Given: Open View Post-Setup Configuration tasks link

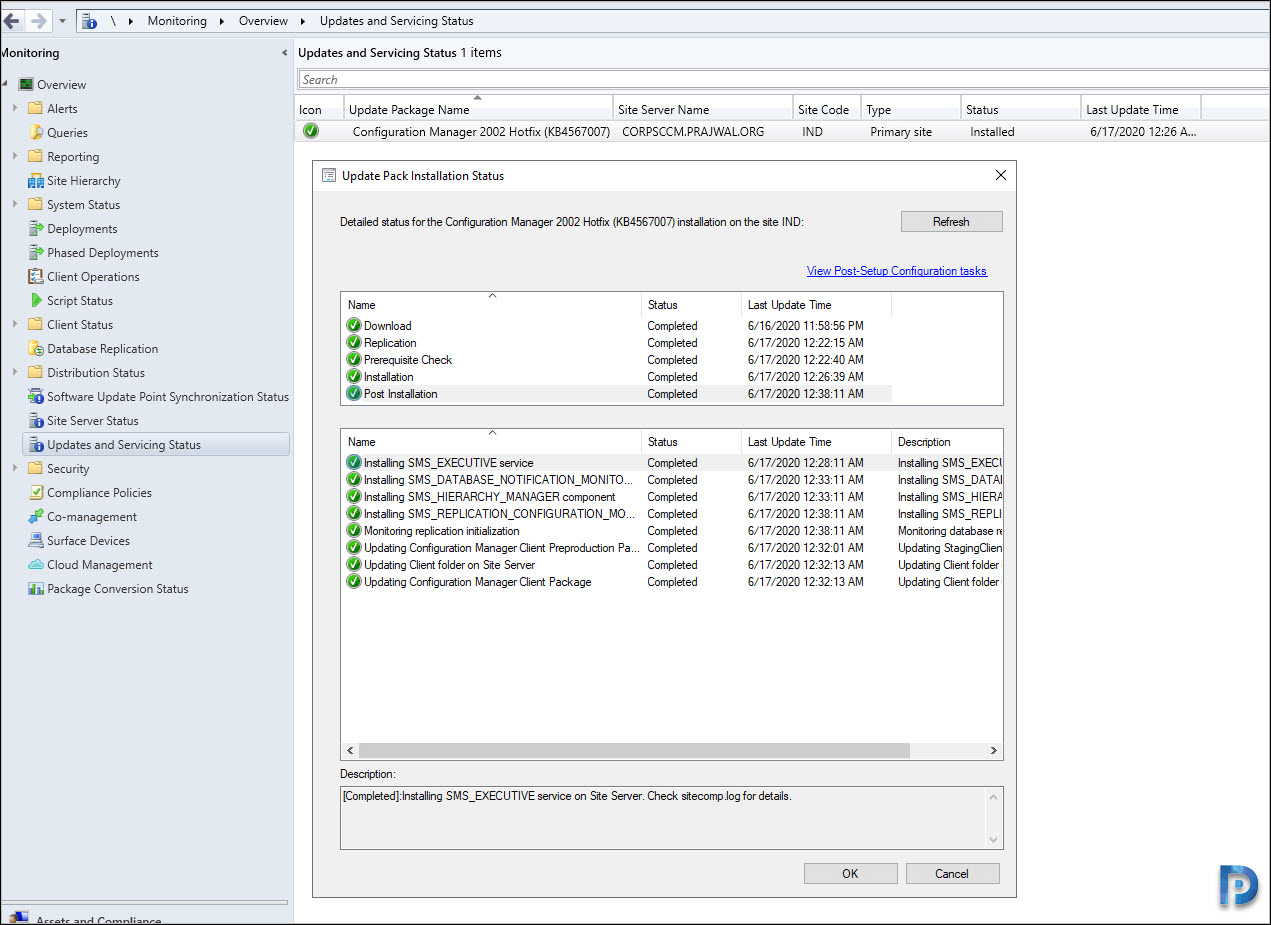Looking at the screenshot, I should (897, 271).
